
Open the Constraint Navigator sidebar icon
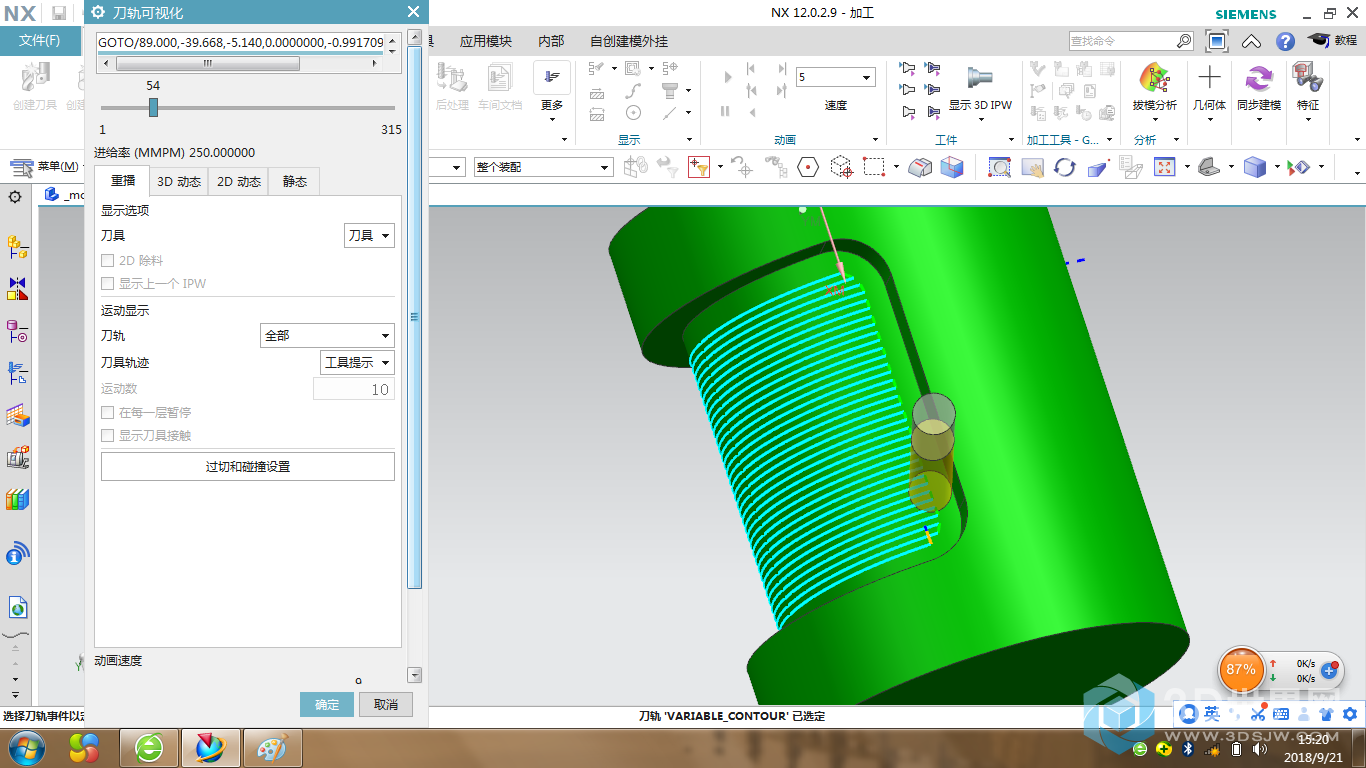click(x=18, y=289)
